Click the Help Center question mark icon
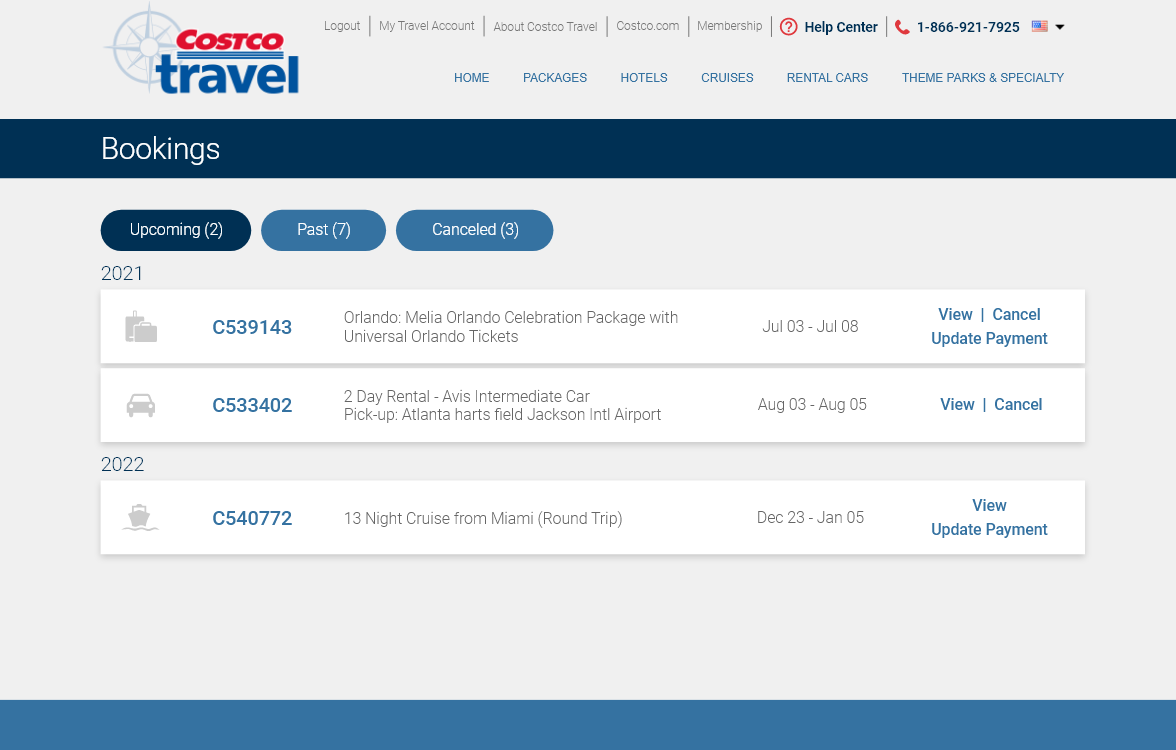The height and width of the screenshot is (750, 1176). tap(788, 27)
